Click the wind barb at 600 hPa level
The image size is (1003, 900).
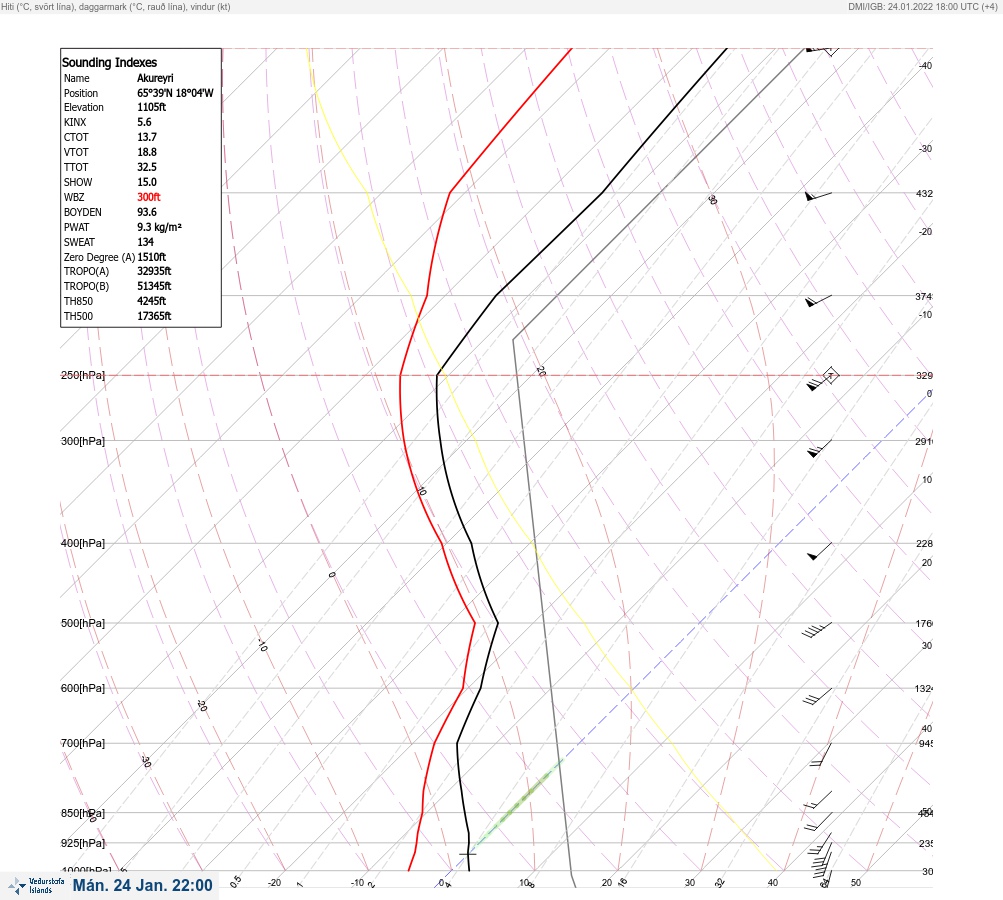pyautogui.click(x=817, y=697)
